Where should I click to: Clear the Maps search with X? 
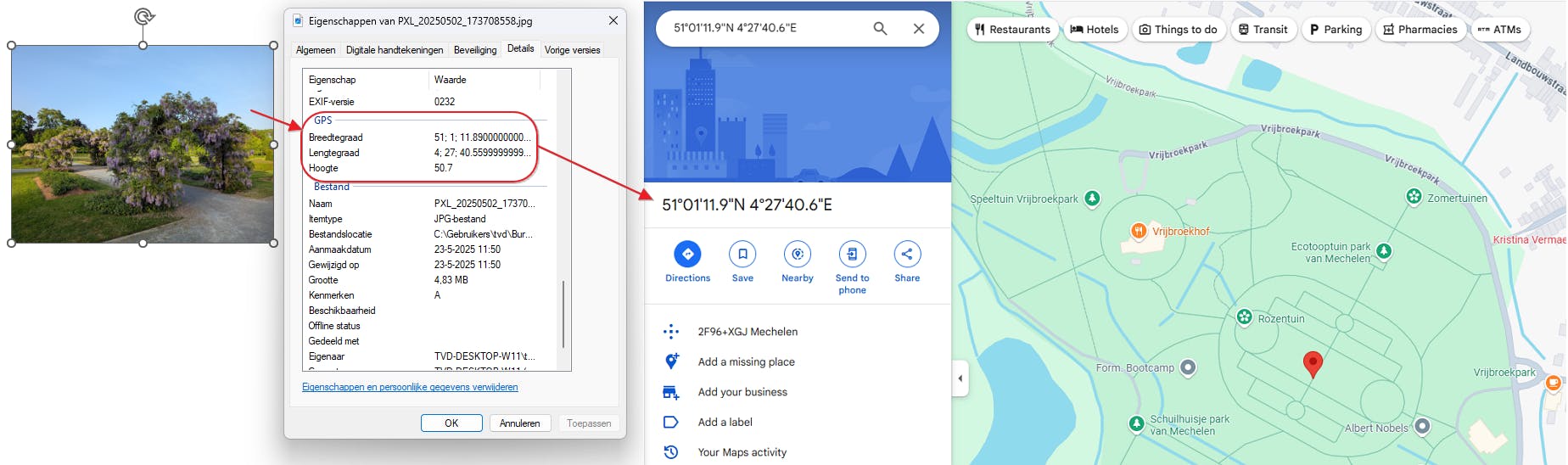[919, 28]
